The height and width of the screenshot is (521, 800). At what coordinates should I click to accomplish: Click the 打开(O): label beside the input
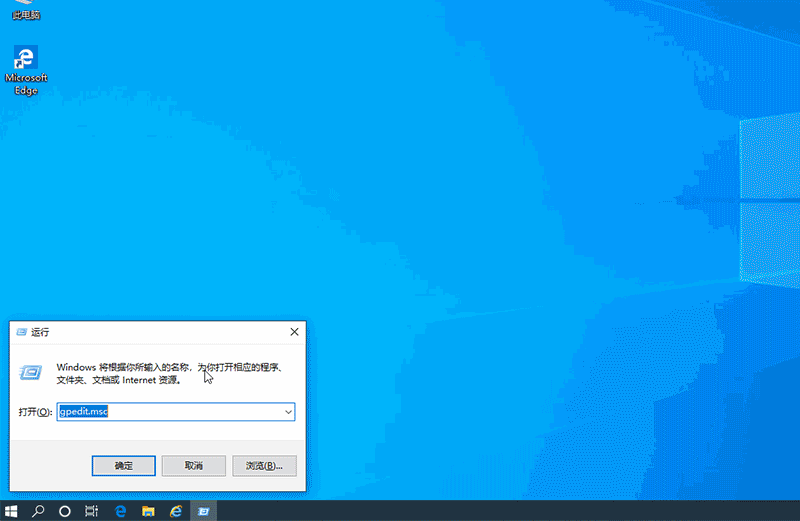tap(34, 412)
